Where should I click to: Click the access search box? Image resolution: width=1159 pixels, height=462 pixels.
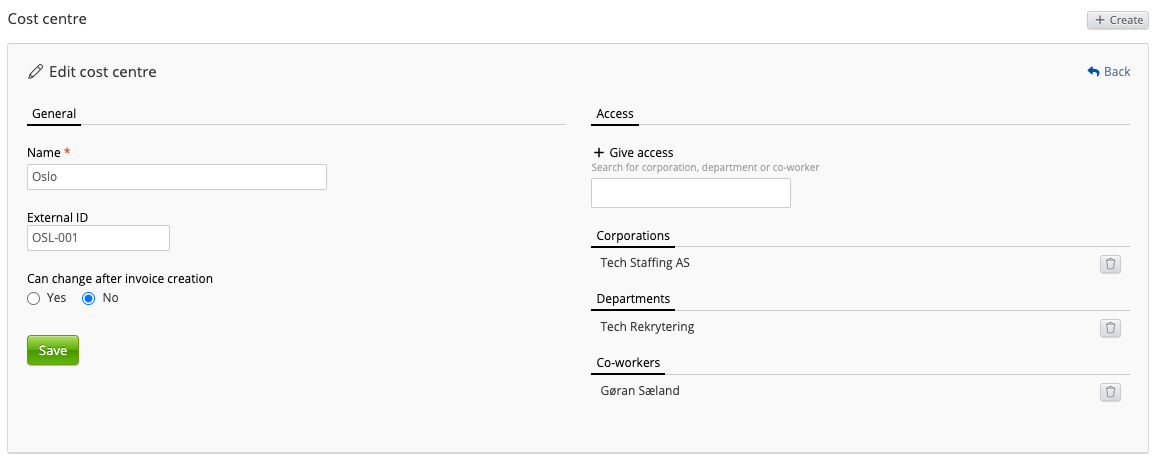pyautogui.click(x=690, y=193)
